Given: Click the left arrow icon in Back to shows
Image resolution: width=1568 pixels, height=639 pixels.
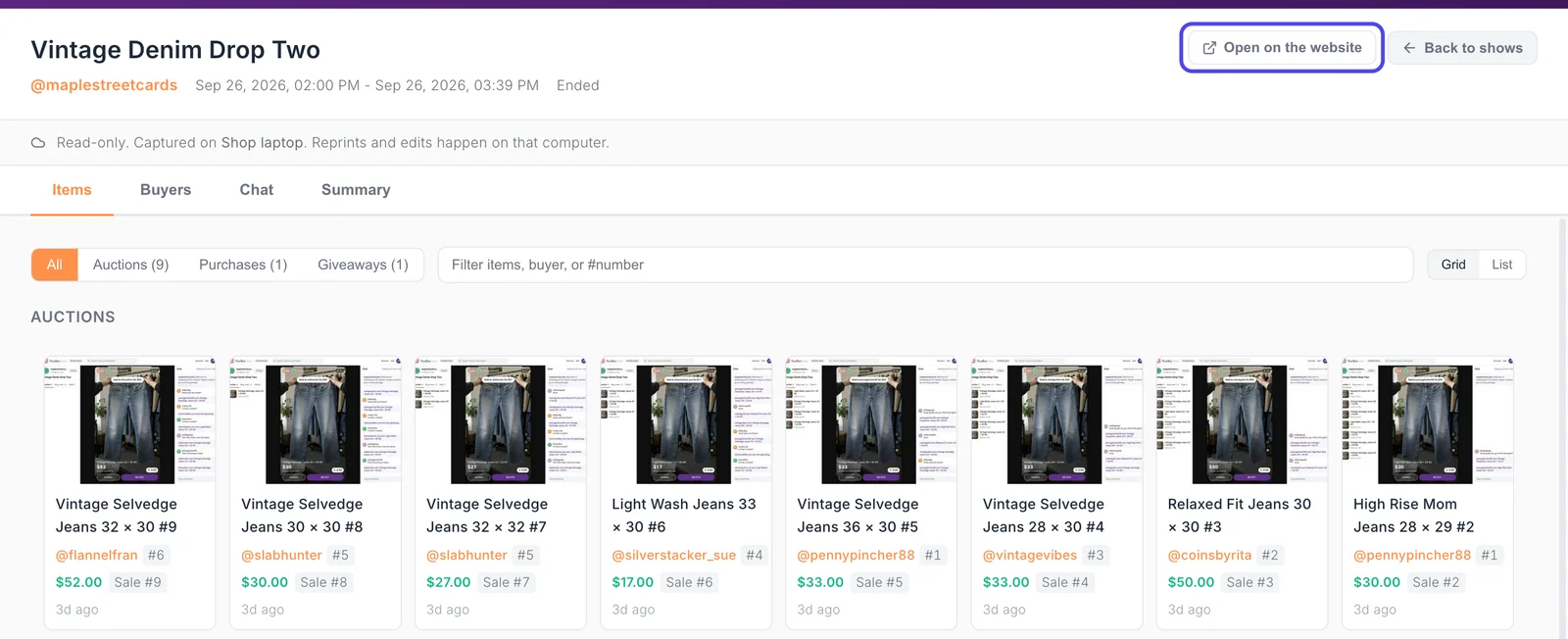Looking at the screenshot, I should pyautogui.click(x=1409, y=48).
